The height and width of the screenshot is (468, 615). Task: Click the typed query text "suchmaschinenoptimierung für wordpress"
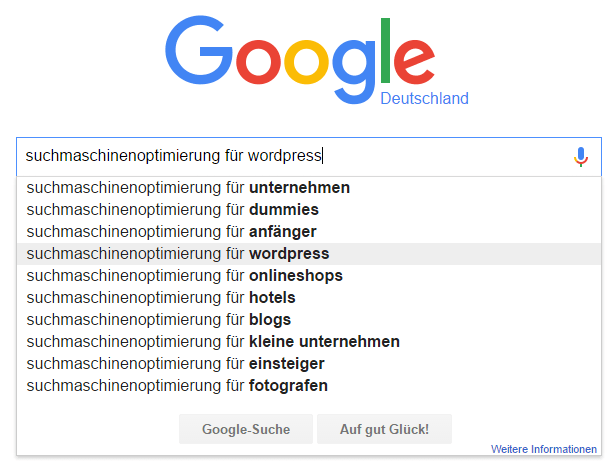pyautogui.click(x=173, y=156)
